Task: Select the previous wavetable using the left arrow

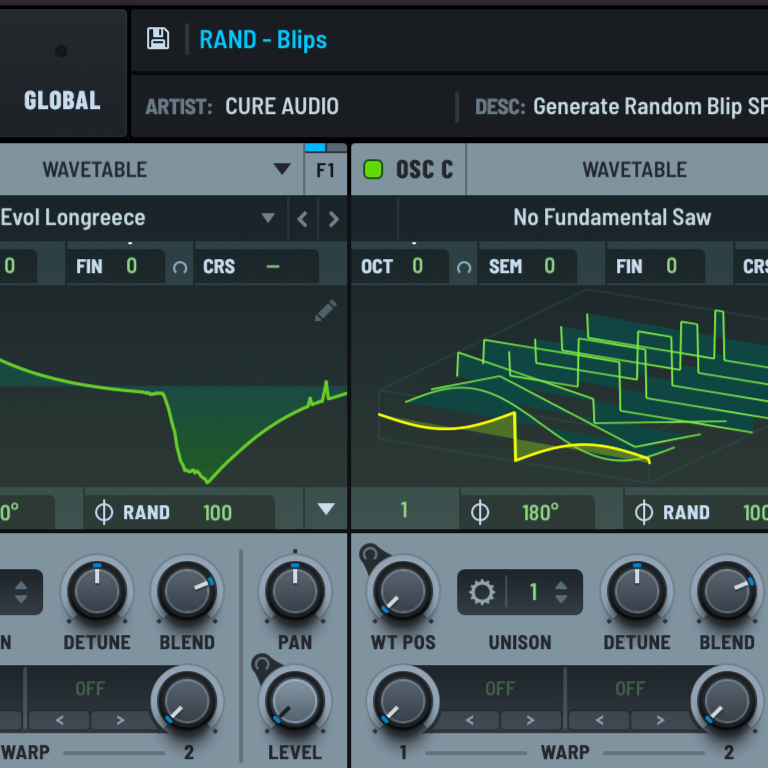Action: pos(302,219)
